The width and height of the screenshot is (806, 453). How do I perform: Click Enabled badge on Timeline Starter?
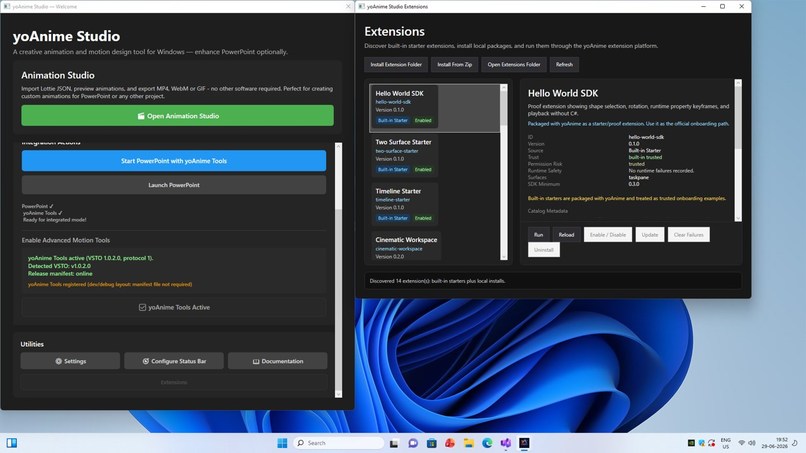tap(423, 218)
